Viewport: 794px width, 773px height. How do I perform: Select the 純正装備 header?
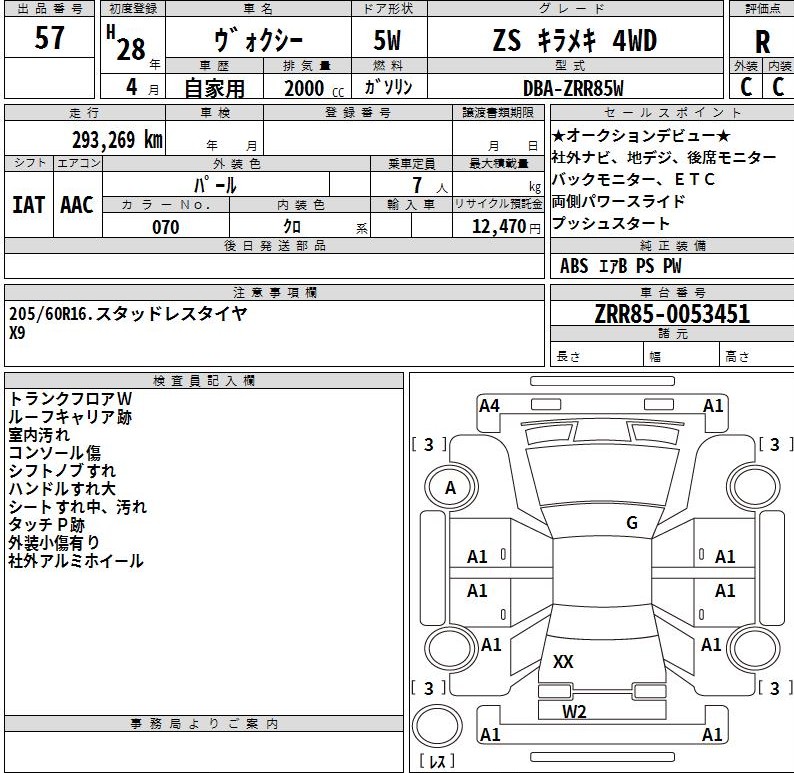pos(672,246)
